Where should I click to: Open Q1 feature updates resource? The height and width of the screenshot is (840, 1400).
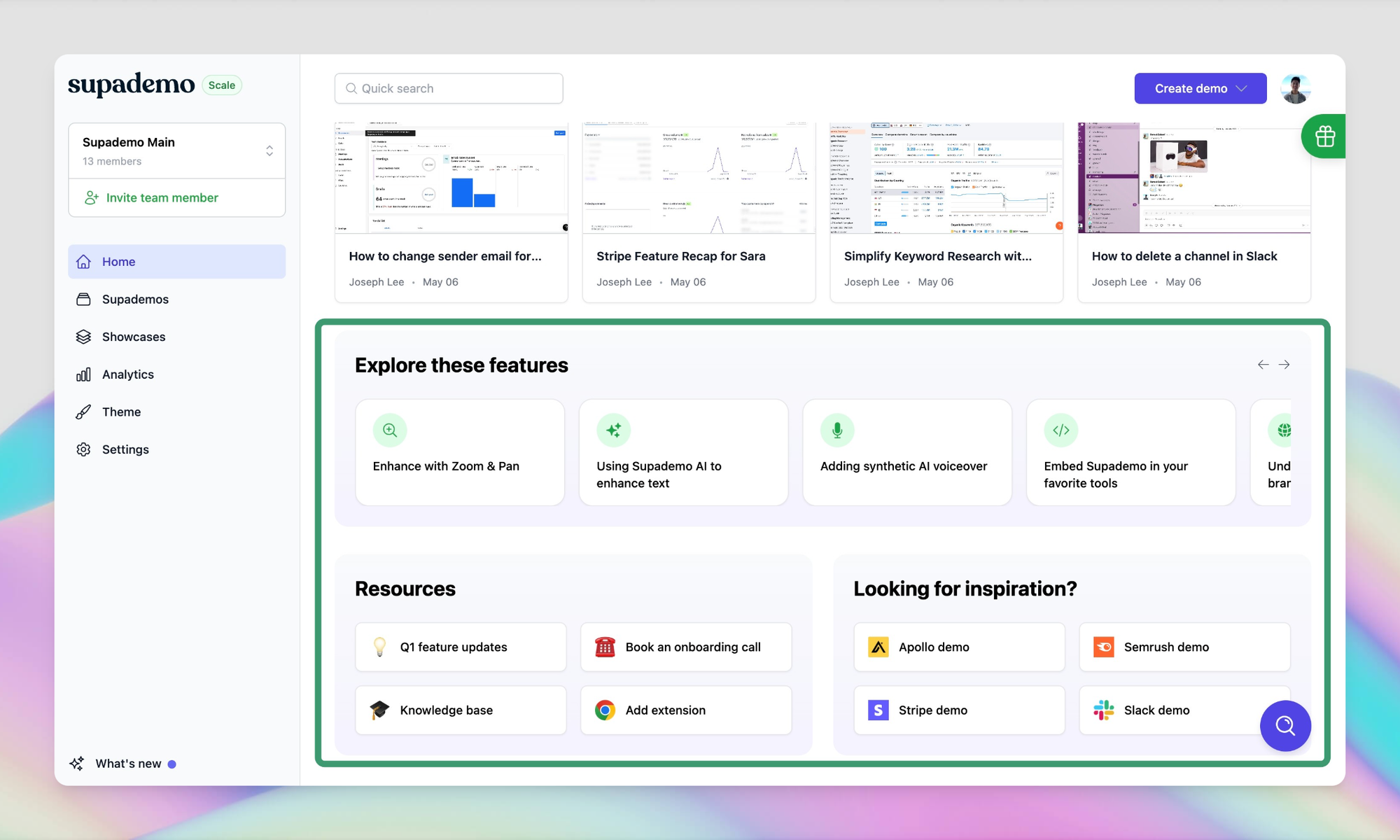(x=461, y=647)
